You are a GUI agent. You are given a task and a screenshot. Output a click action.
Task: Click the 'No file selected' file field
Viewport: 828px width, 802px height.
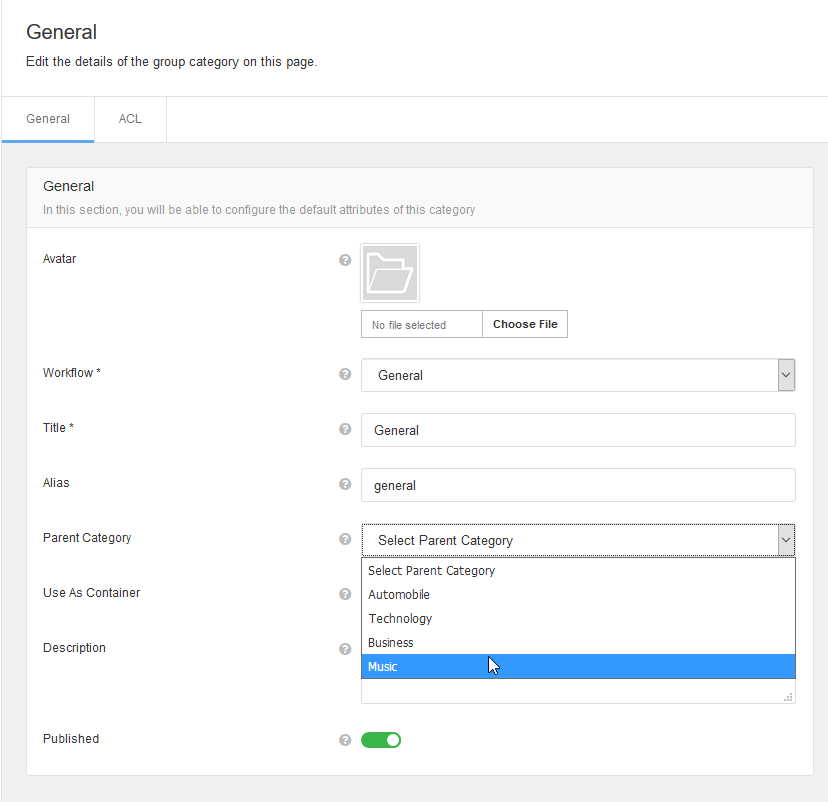pyautogui.click(x=421, y=324)
